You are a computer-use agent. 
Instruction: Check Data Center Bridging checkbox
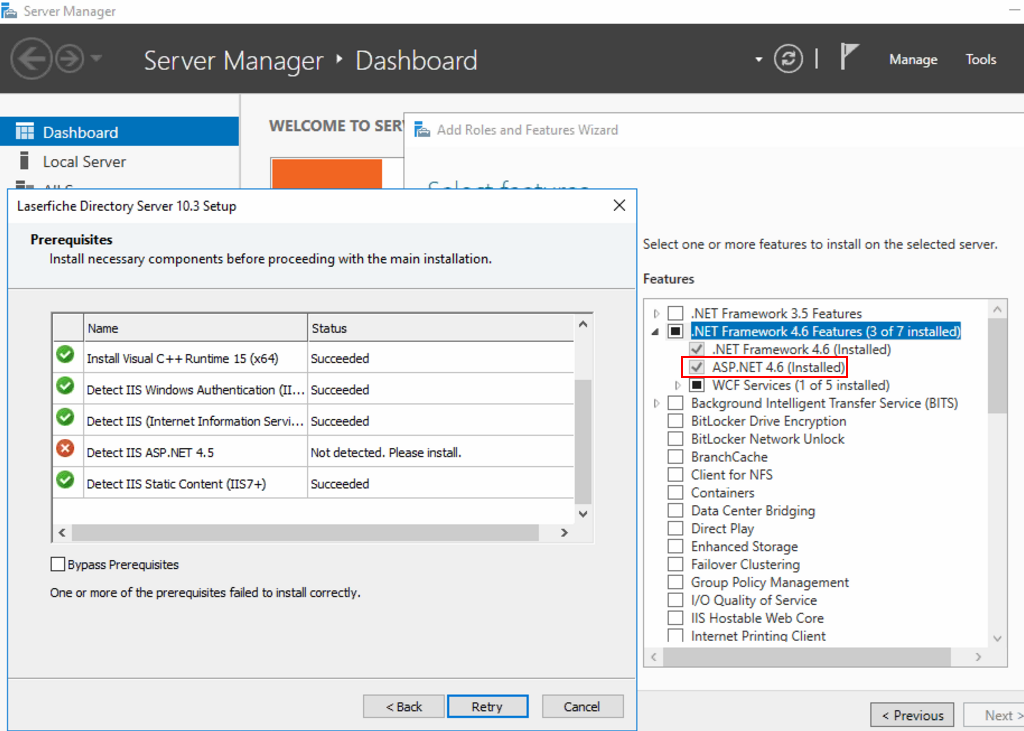[x=675, y=510]
